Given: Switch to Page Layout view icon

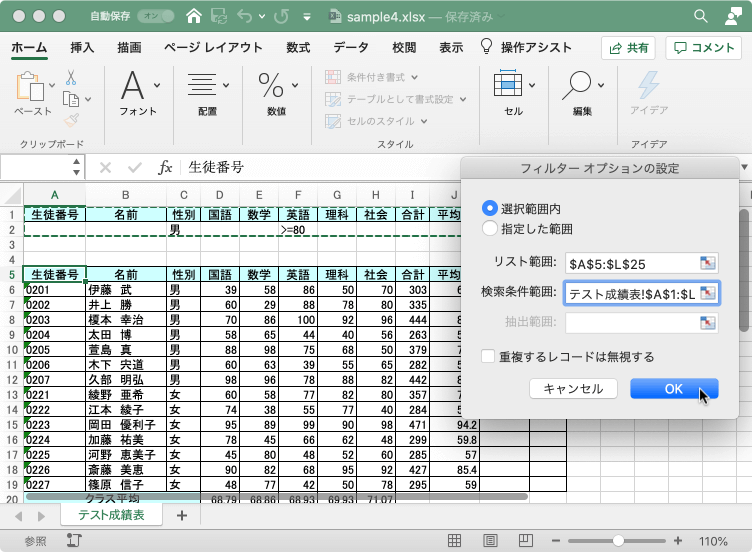Looking at the screenshot, I should (490, 541).
